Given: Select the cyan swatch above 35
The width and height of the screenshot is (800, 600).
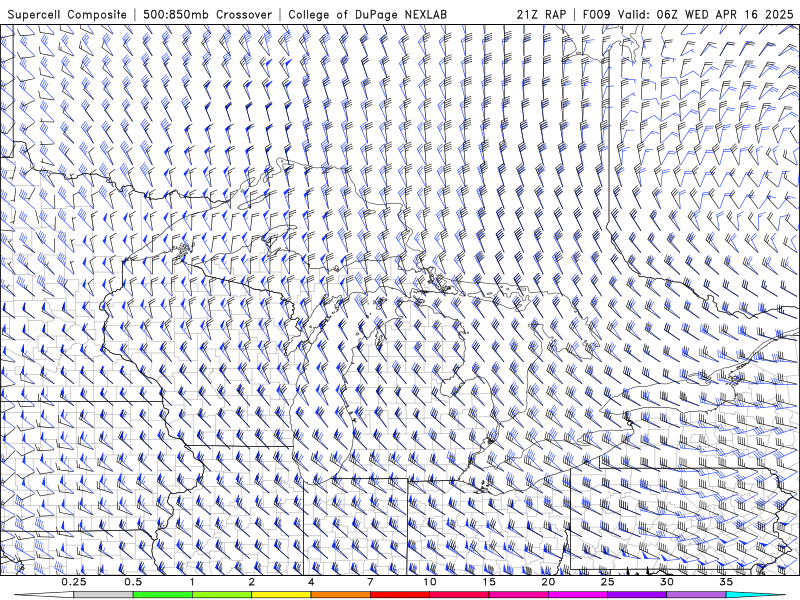Looking at the screenshot, I should coord(756,595).
